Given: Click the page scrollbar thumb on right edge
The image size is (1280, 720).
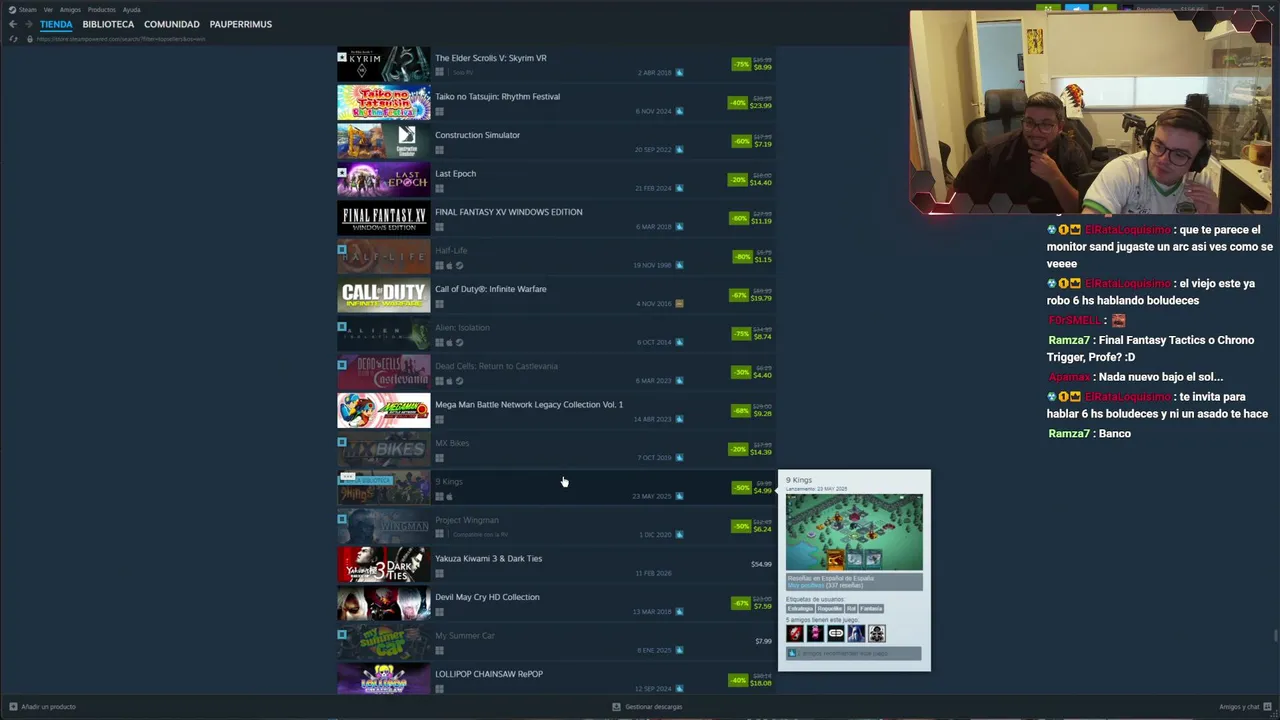Looking at the screenshot, I should (x=1276, y=636).
